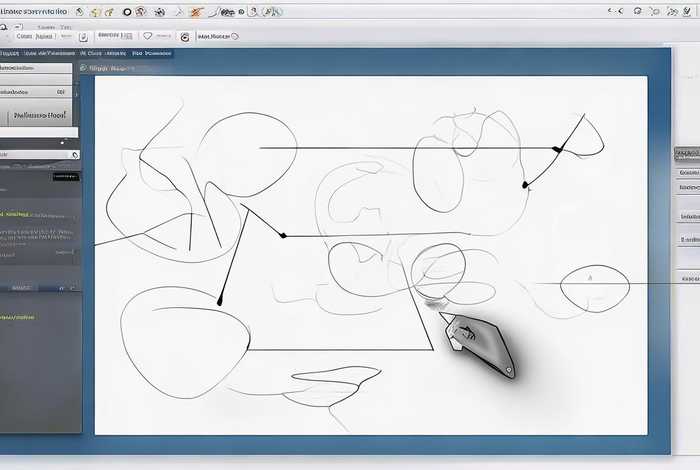The width and height of the screenshot is (700, 470).
Task: Click the circular arrow icon in options bar
Action: [x=185, y=35]
